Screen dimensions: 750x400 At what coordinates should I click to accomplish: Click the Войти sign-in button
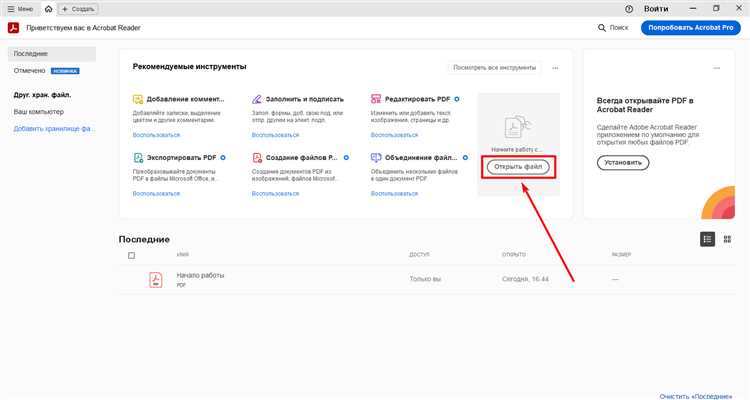[x=656, y=9]
